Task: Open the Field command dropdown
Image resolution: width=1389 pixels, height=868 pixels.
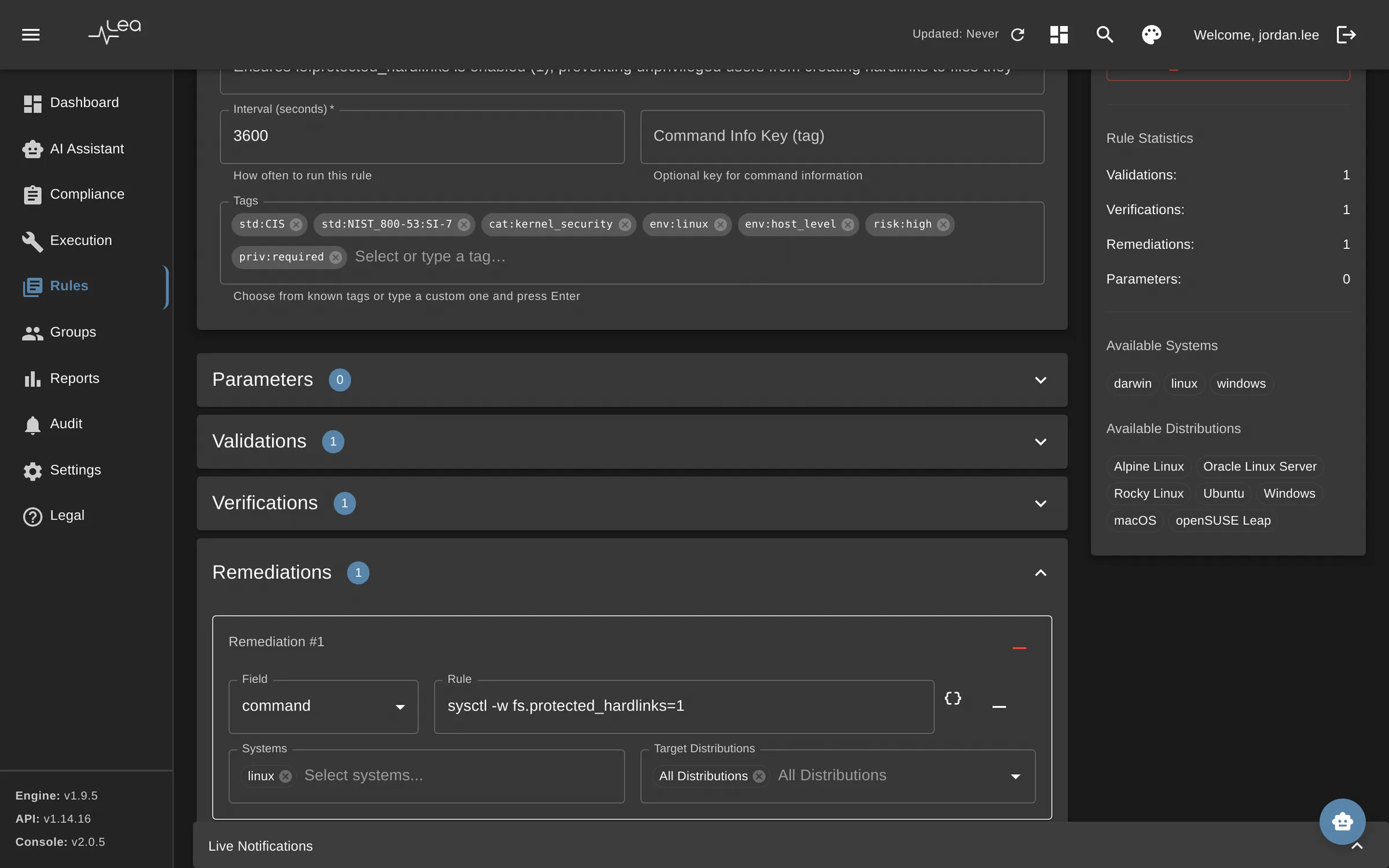Action: (x=323, y=707)
